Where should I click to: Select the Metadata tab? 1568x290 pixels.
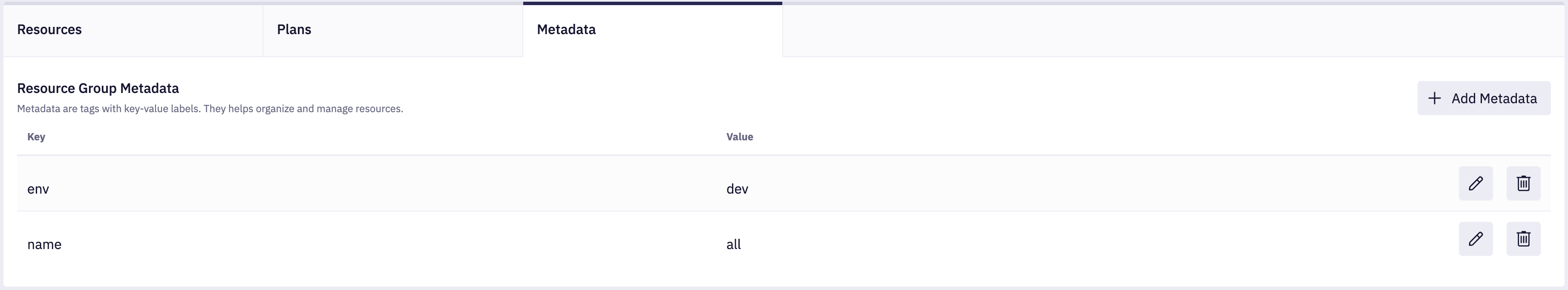pyautogui.click(x=566, y=30)
